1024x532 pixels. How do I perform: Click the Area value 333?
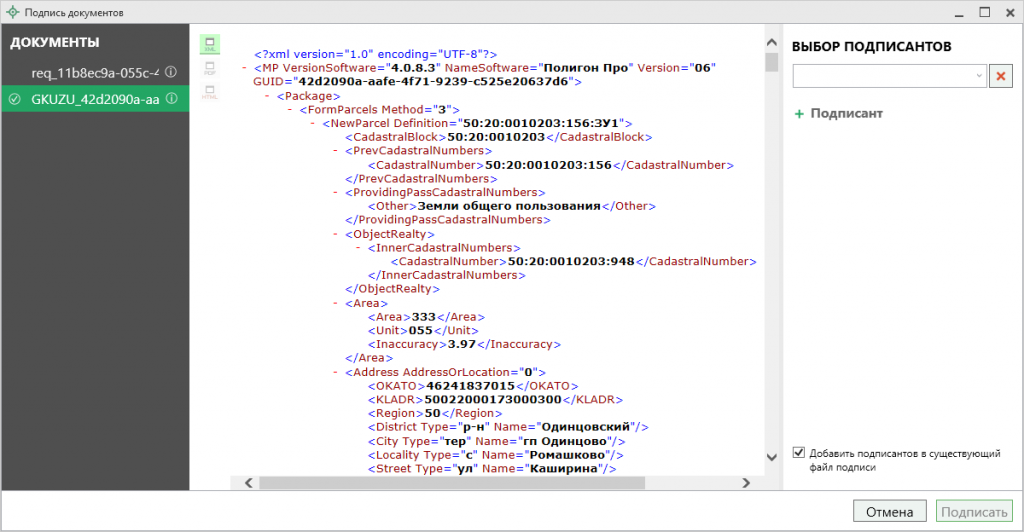tap(423, 317)
